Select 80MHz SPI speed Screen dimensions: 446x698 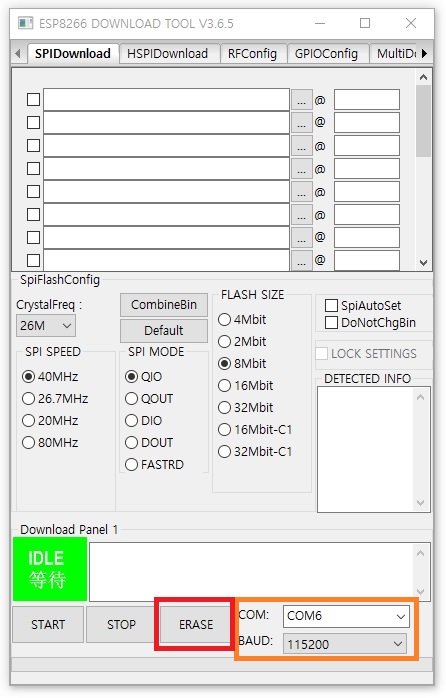pos(50,442)
